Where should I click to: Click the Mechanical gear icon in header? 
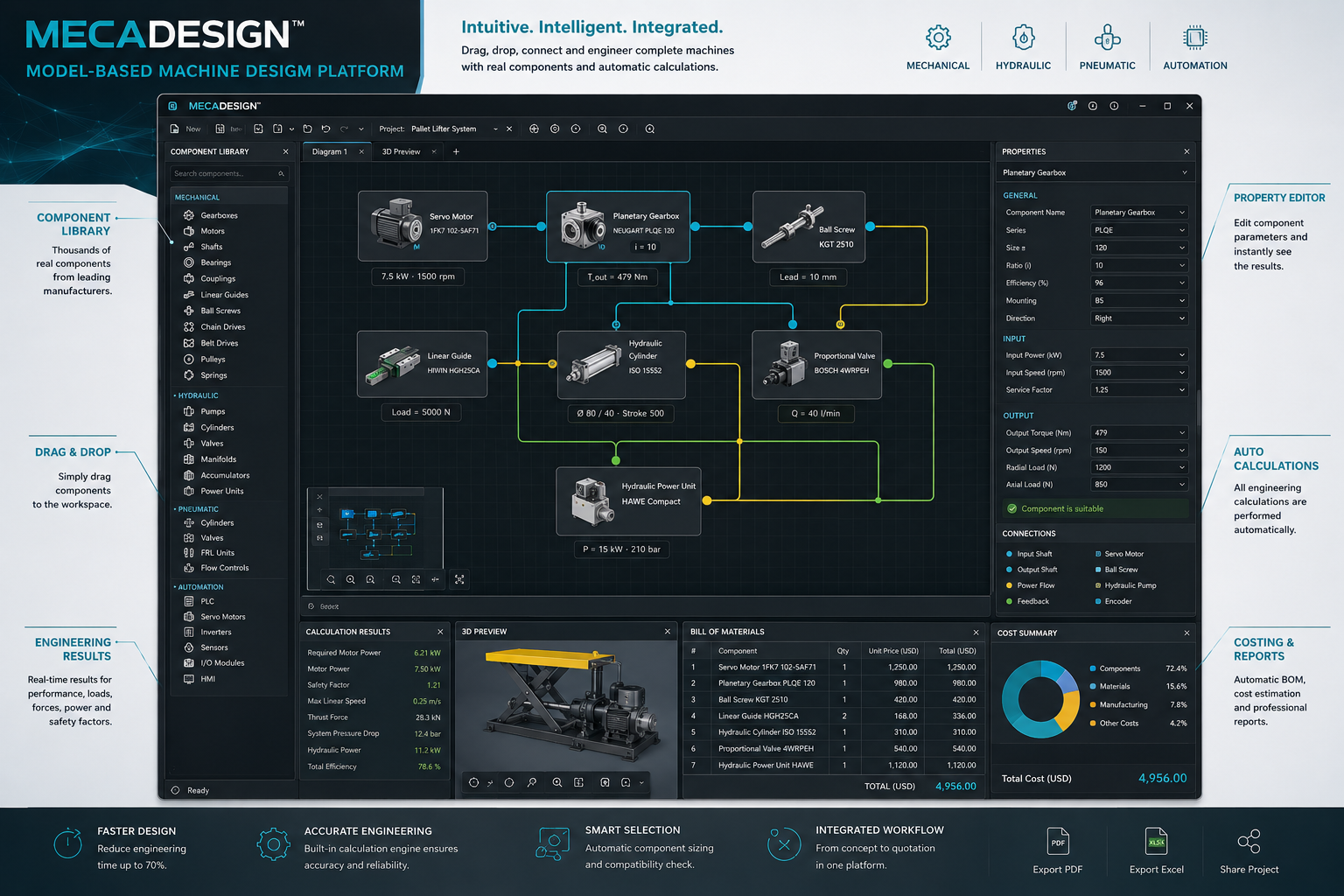click(x=938, y=38)
